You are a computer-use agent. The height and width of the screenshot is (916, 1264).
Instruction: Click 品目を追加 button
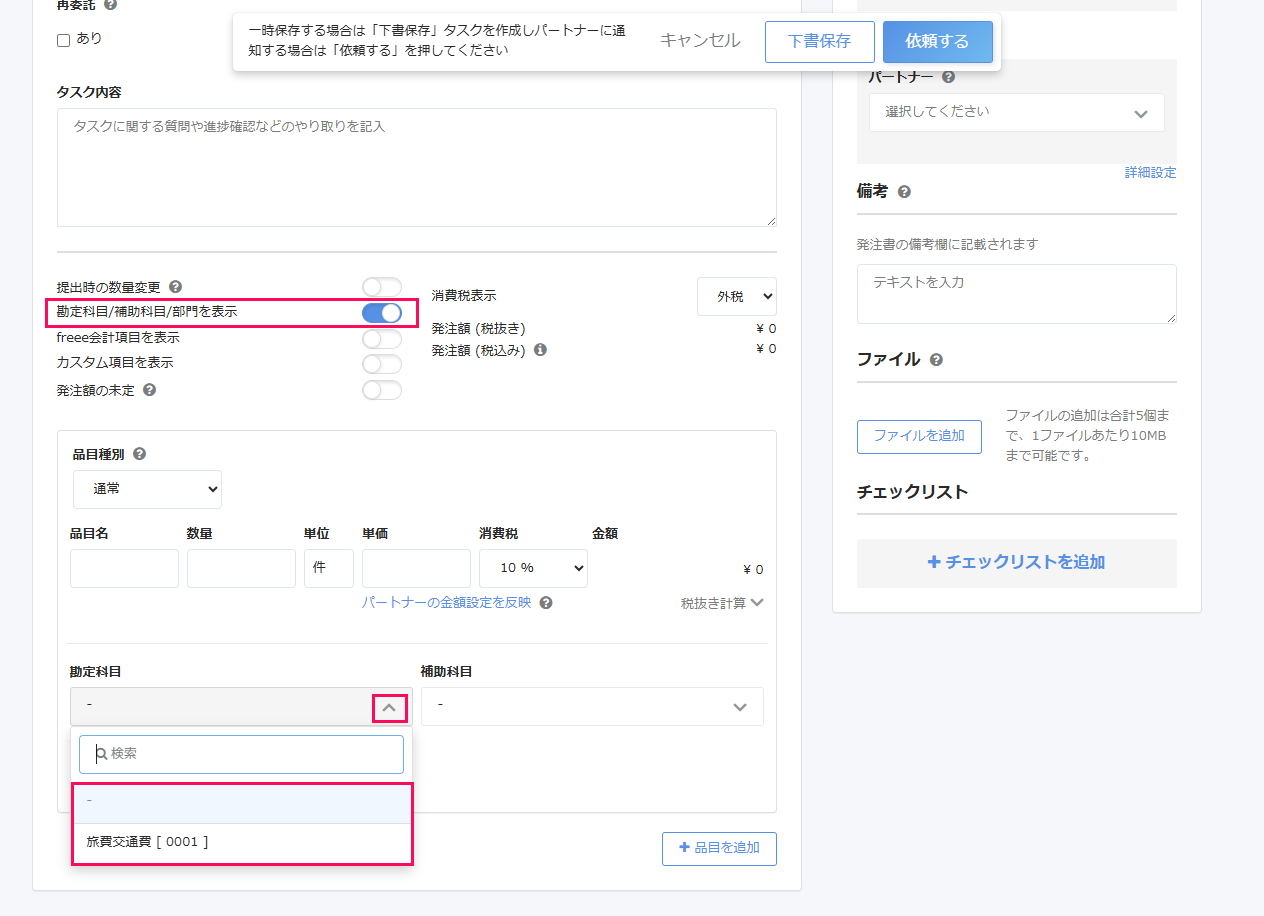pyautogui.click(x=719, y=848)
